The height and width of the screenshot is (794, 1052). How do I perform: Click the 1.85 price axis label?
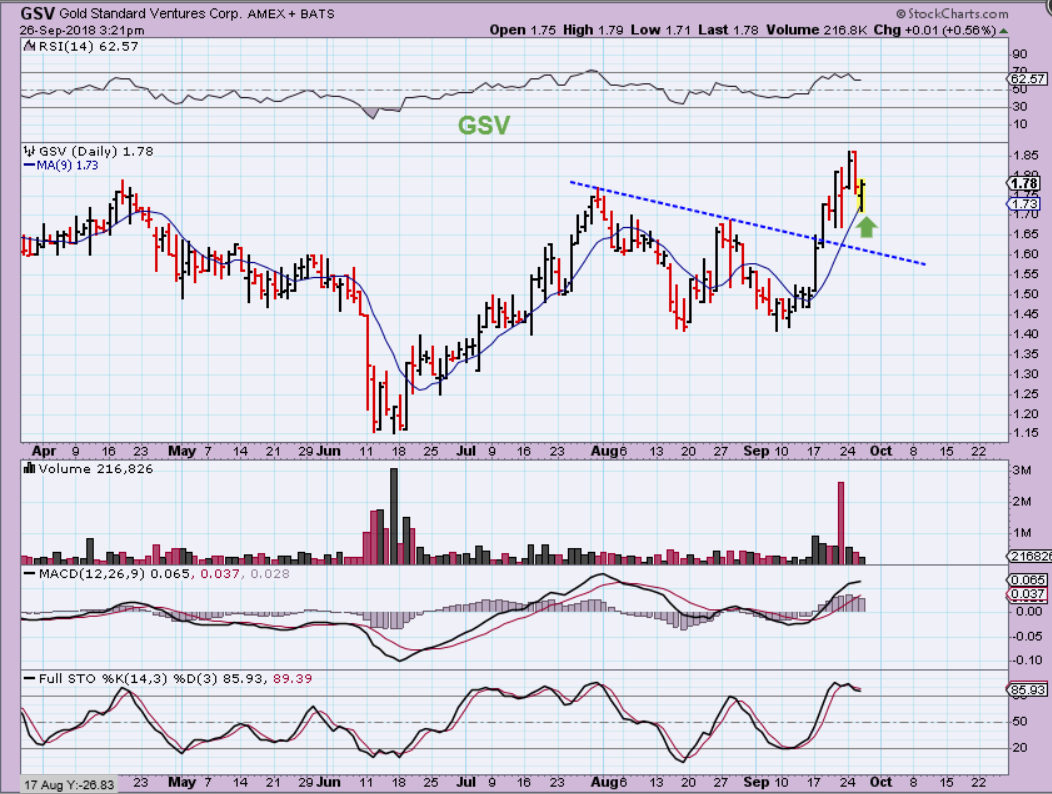click(x=1025, y=155)
